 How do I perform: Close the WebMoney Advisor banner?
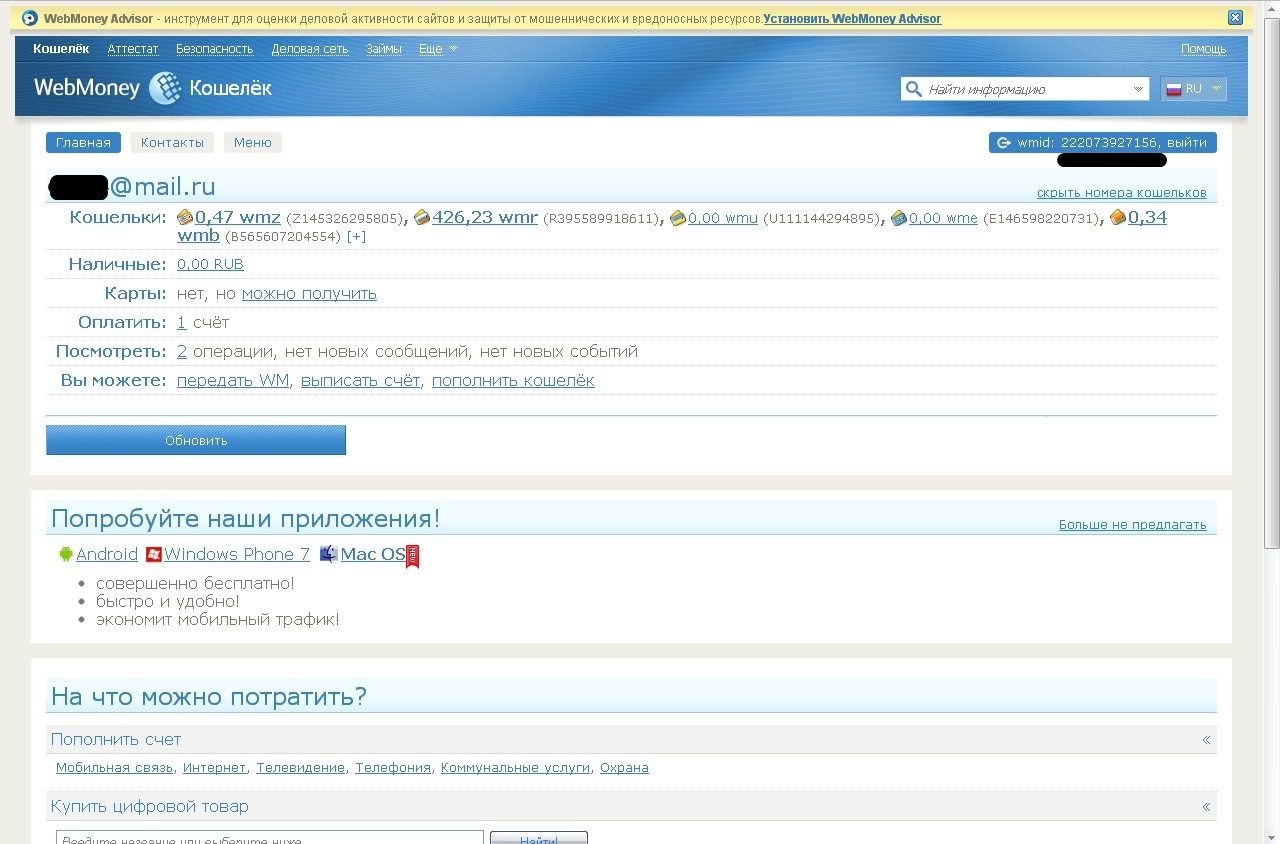coord(1235,18)
